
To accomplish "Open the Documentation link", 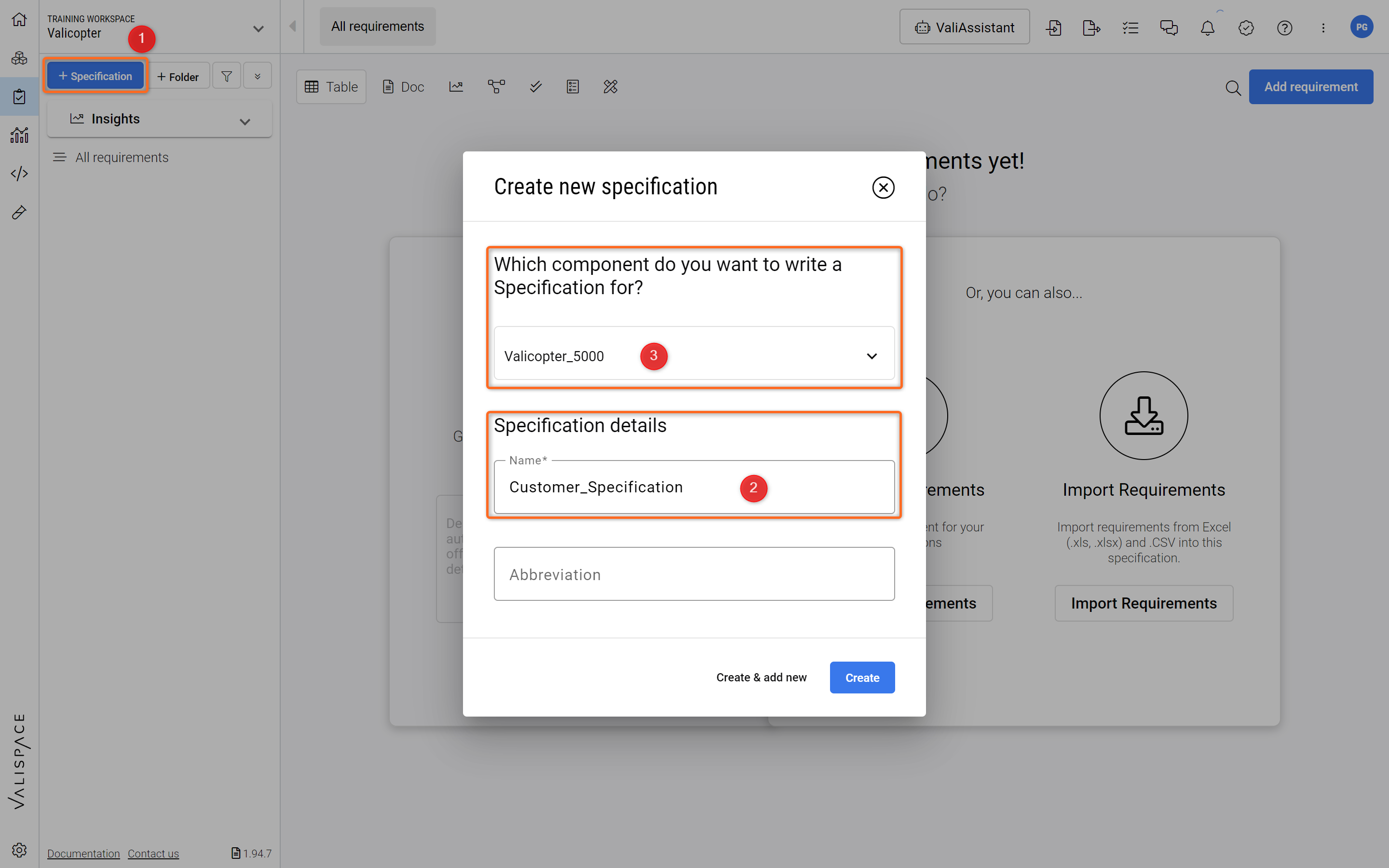I will coord(83,853).
